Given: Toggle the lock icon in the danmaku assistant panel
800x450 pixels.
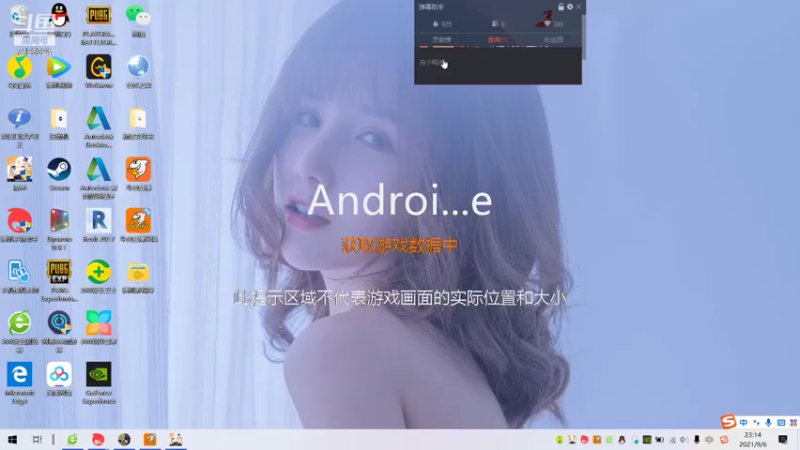Looking at the screenshot, I should point(561,7).
